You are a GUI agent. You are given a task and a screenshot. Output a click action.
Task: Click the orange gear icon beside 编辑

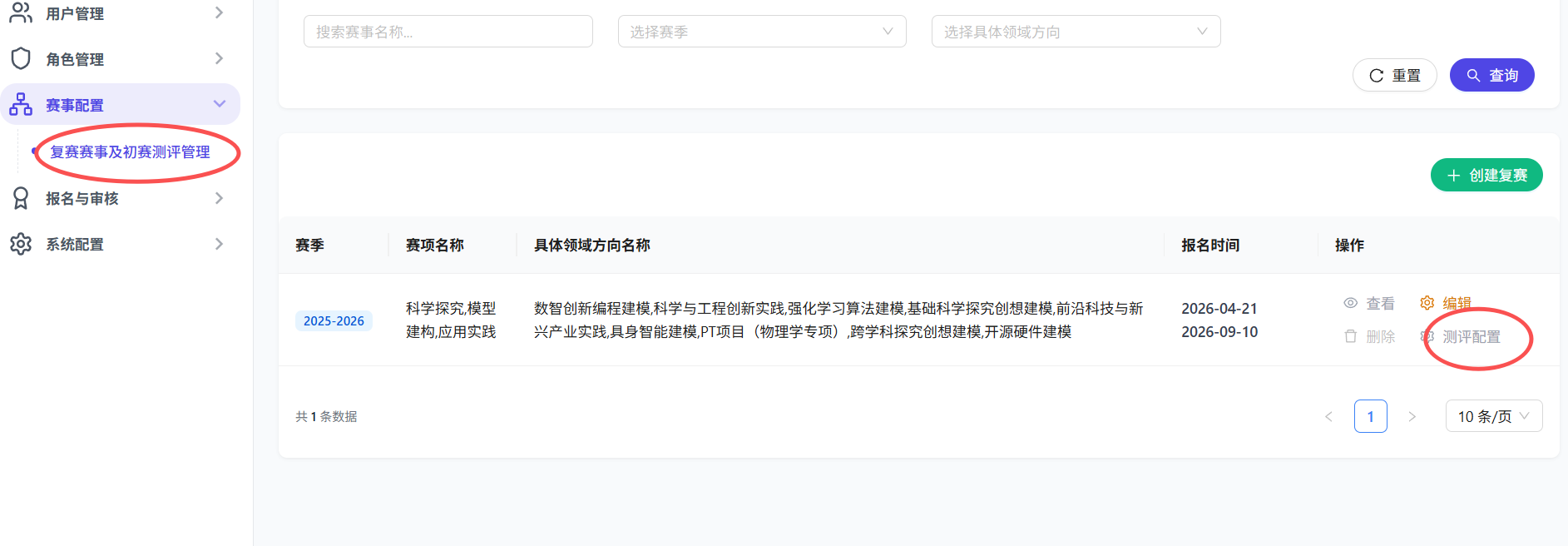(x=1427, y=303)
